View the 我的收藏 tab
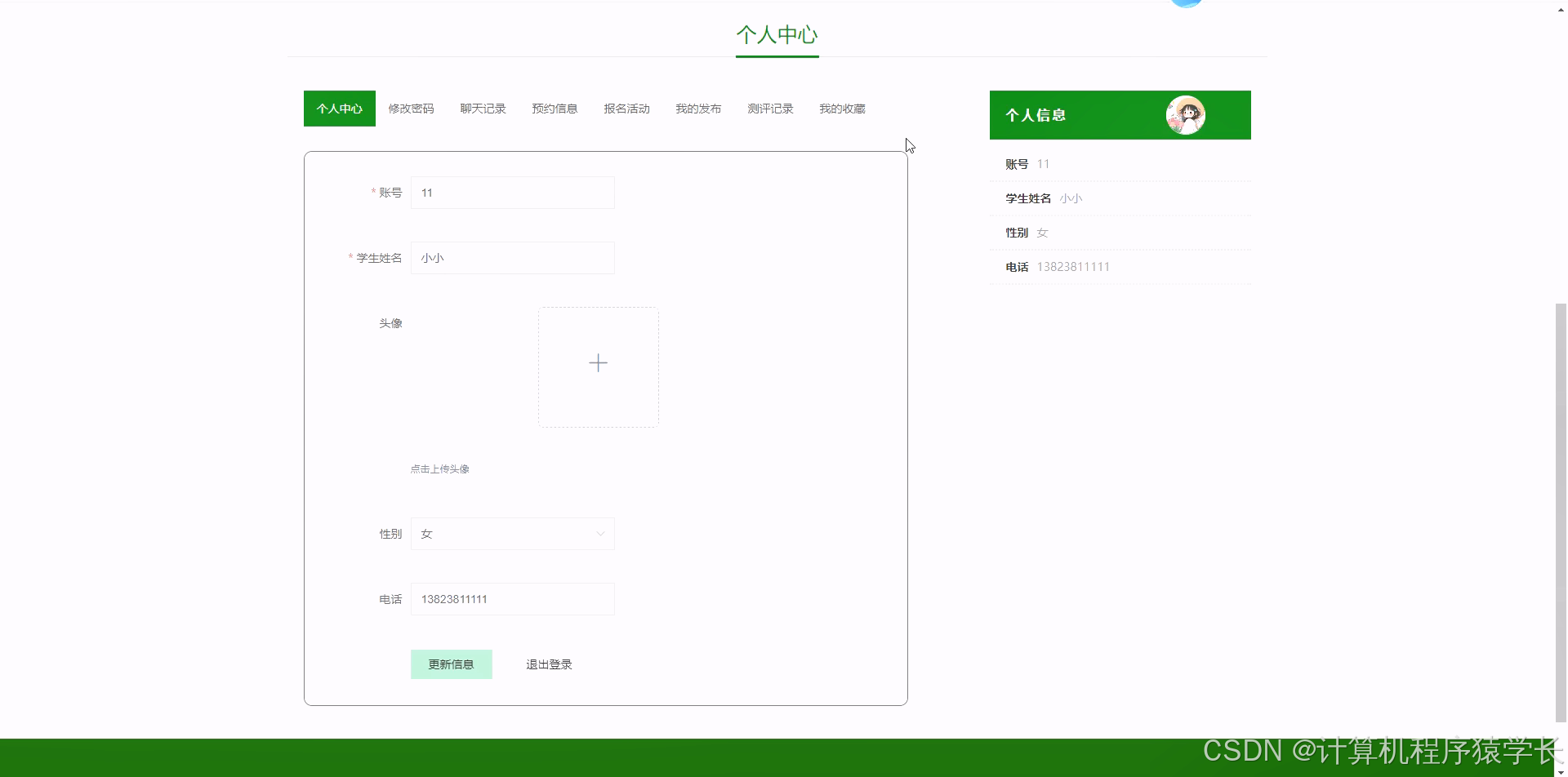 841,108
